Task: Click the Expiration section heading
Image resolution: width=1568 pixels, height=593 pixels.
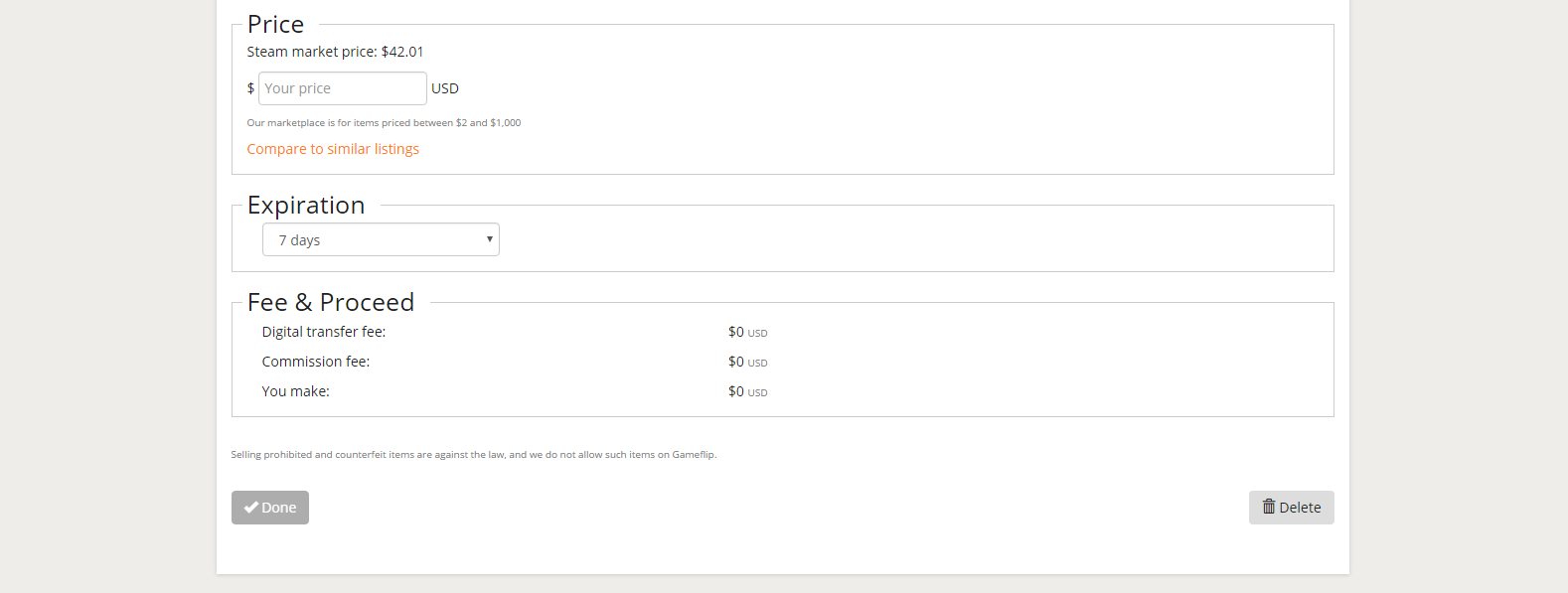Action: (306, 205)
